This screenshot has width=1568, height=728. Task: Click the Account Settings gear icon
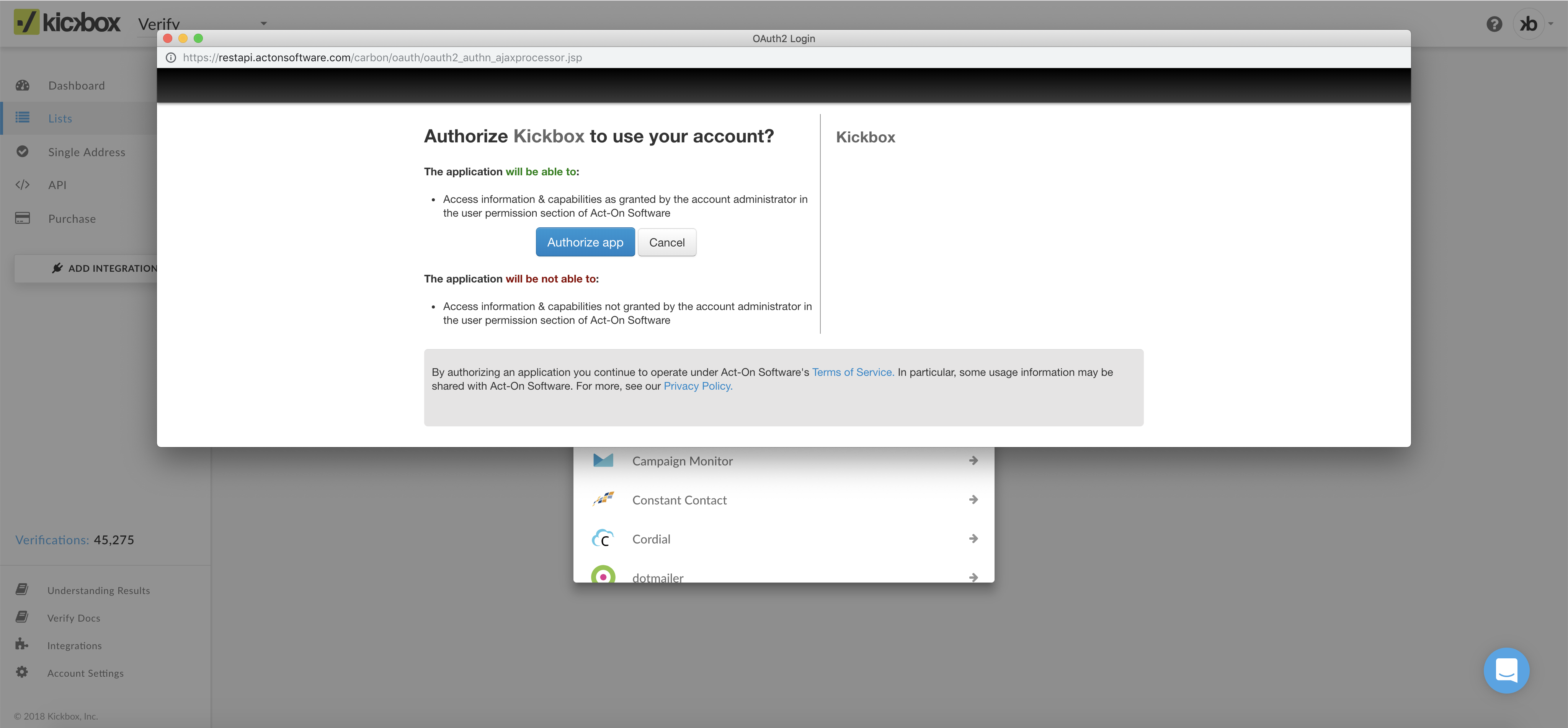pyautogui.click(x=22, y=672)
